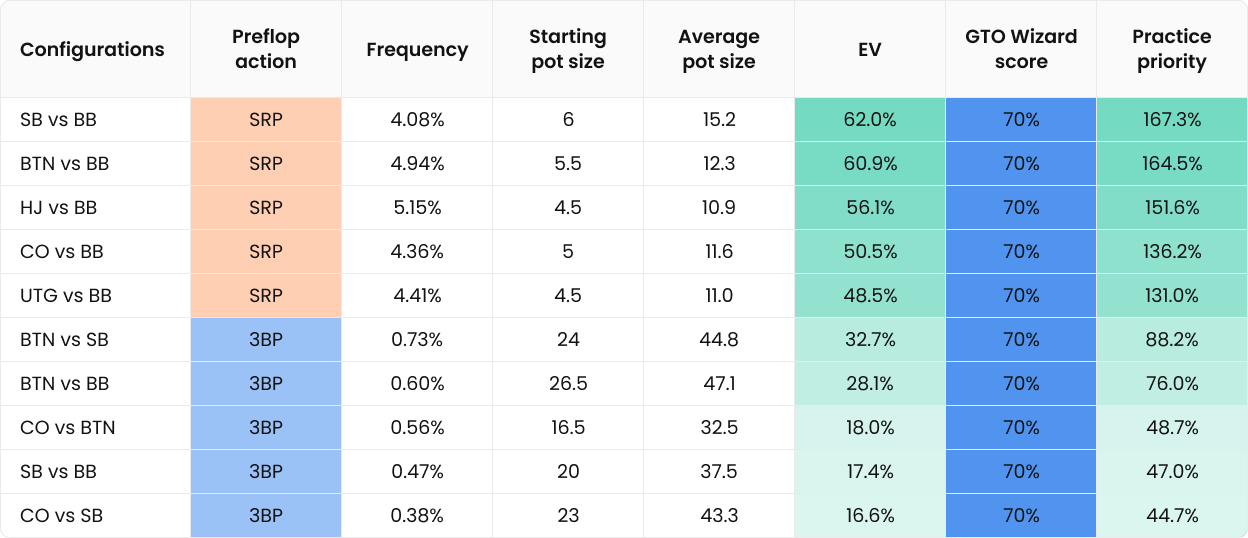Image resolution: width=1248 pixels, height=538 pixels.
Task: Select the GTO Wizard score header
Action: [1021, 49]
